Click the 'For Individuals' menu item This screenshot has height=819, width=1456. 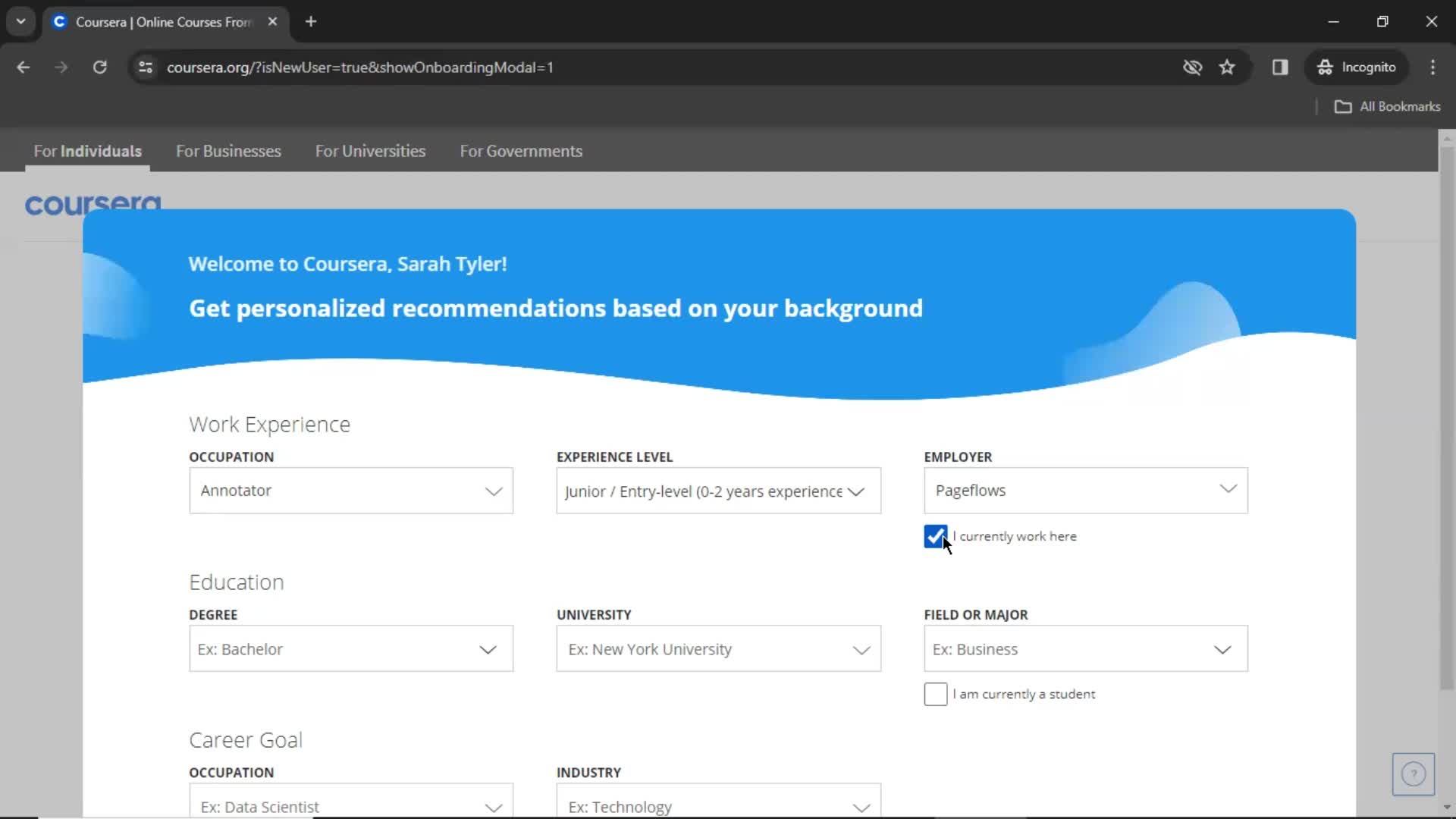click(x=87, y=151)
